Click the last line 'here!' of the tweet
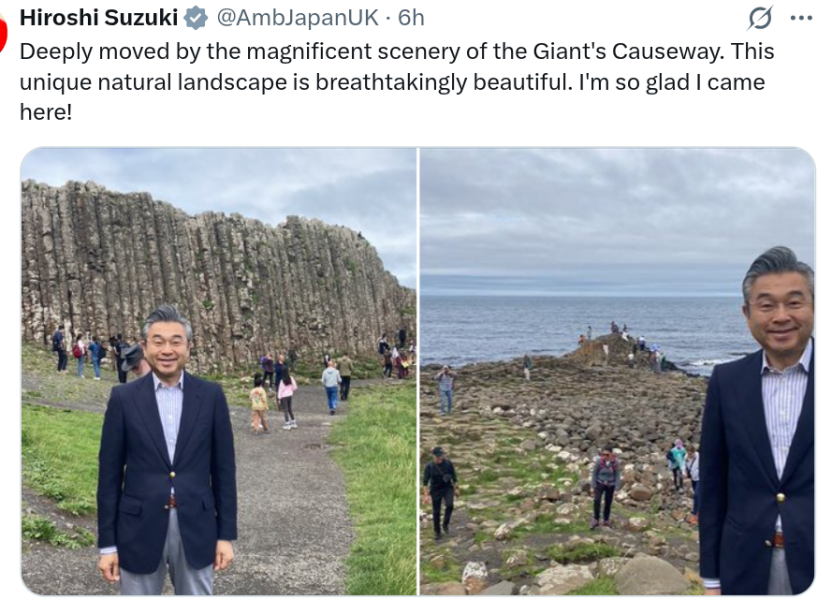The width and height of the screenshot is (832, 600). pos(46,112)
